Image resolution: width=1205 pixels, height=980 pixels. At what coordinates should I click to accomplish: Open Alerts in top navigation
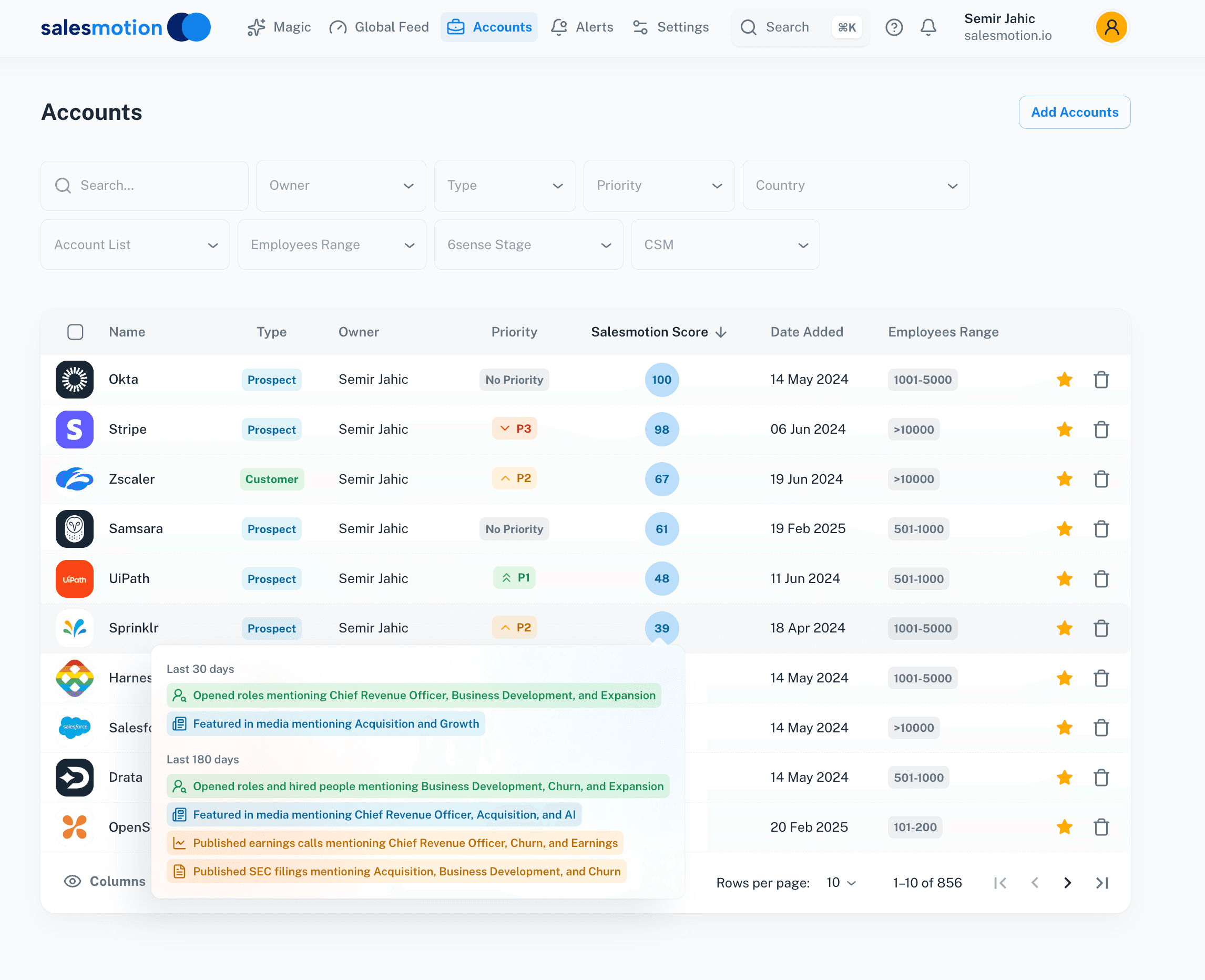[582, 27]
